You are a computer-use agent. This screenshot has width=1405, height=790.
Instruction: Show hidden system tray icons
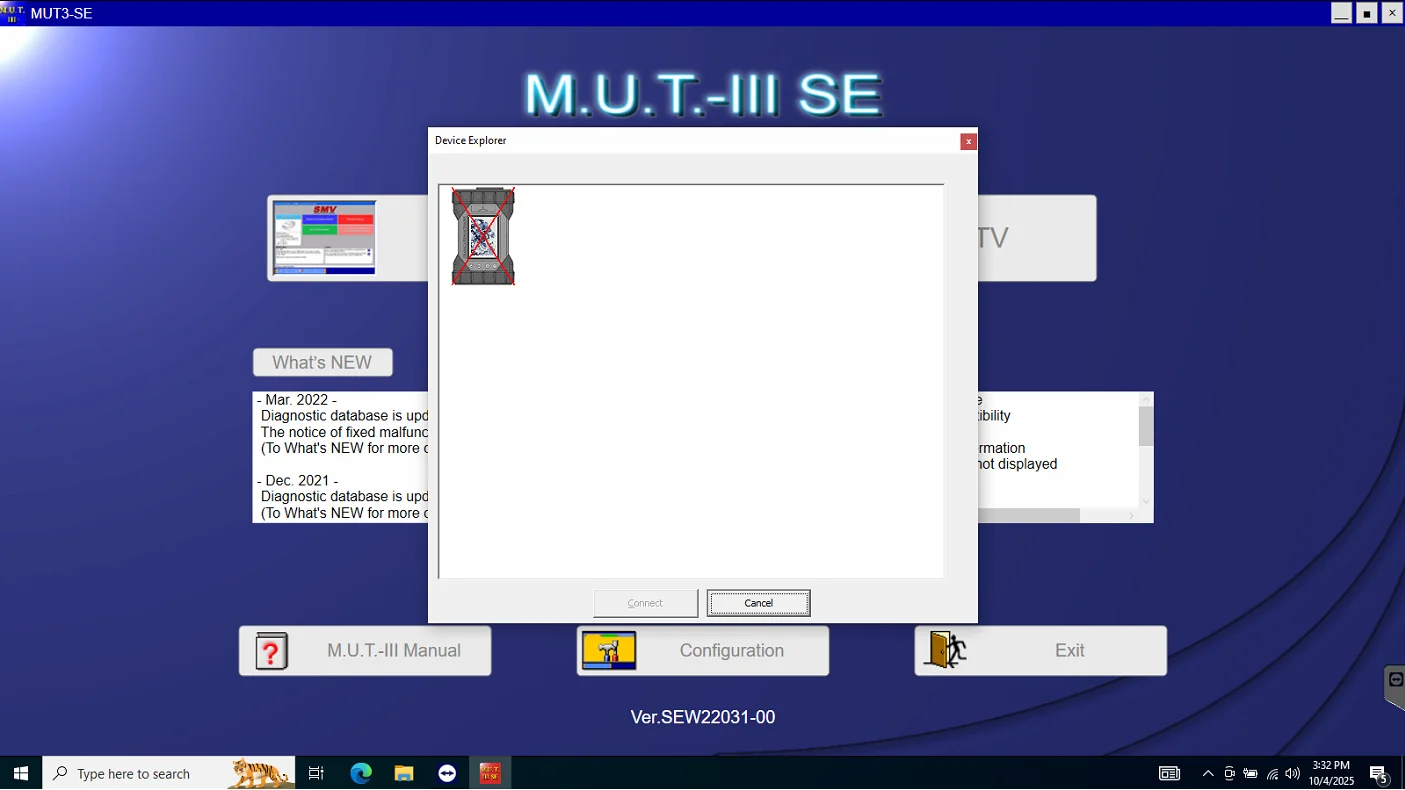coord(1208,773)
